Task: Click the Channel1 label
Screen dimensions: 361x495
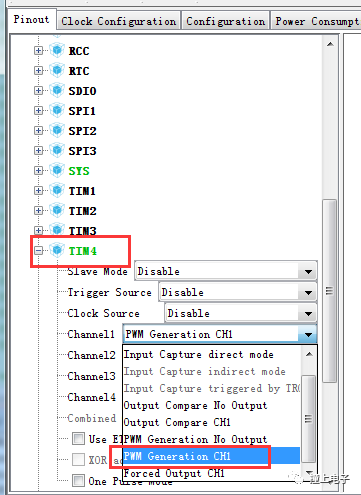Action: (x=91, y=334)
